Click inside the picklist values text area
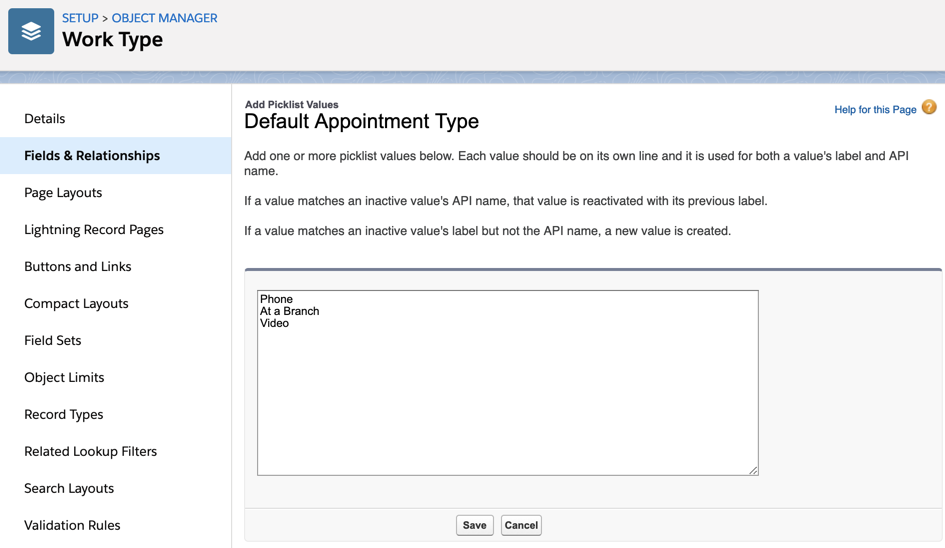 pos(507,383)
